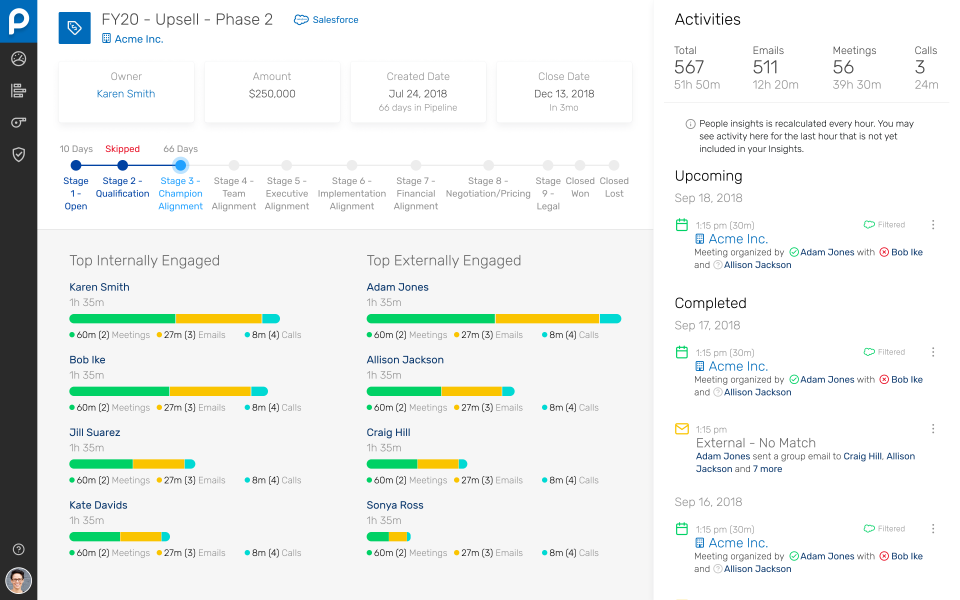Open the dashboard gauge icon in sidebar
This screenshot has width=960, height=600.
pyautogui.click(x=18, y=59)
